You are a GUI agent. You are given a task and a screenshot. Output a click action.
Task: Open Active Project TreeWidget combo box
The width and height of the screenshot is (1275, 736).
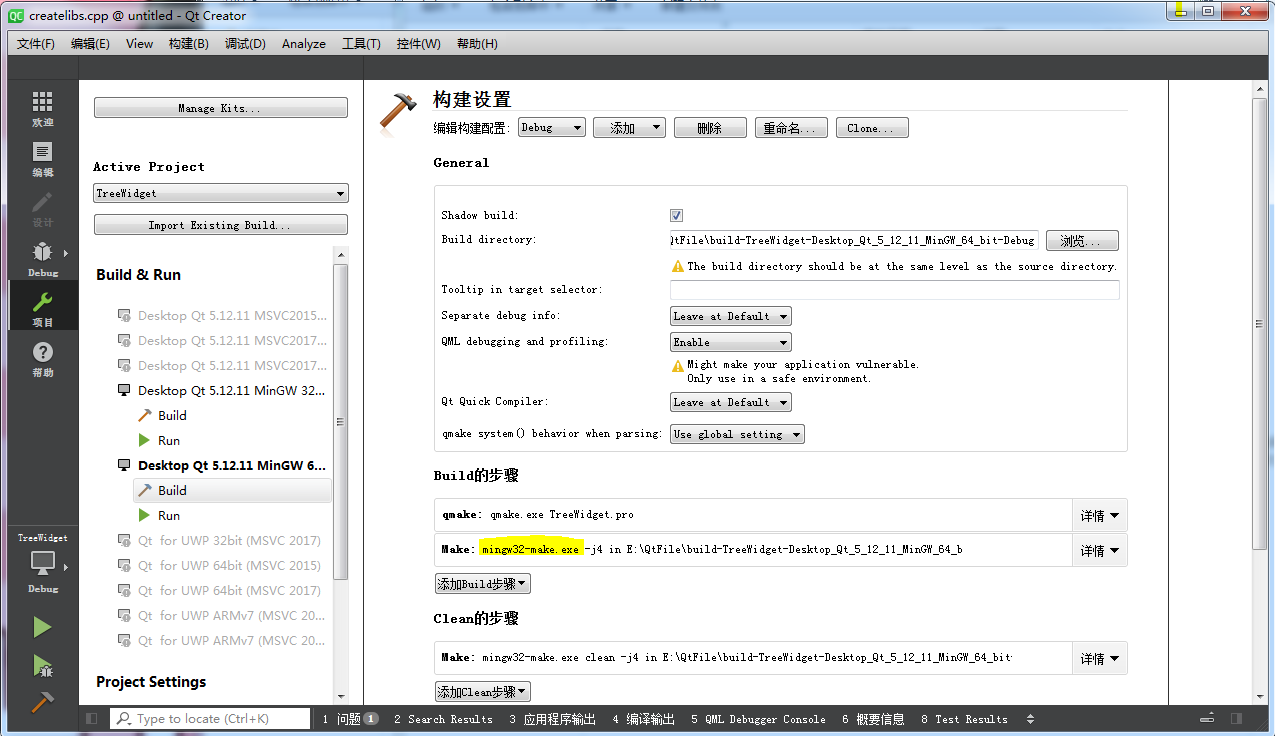[x=221, y=193]
